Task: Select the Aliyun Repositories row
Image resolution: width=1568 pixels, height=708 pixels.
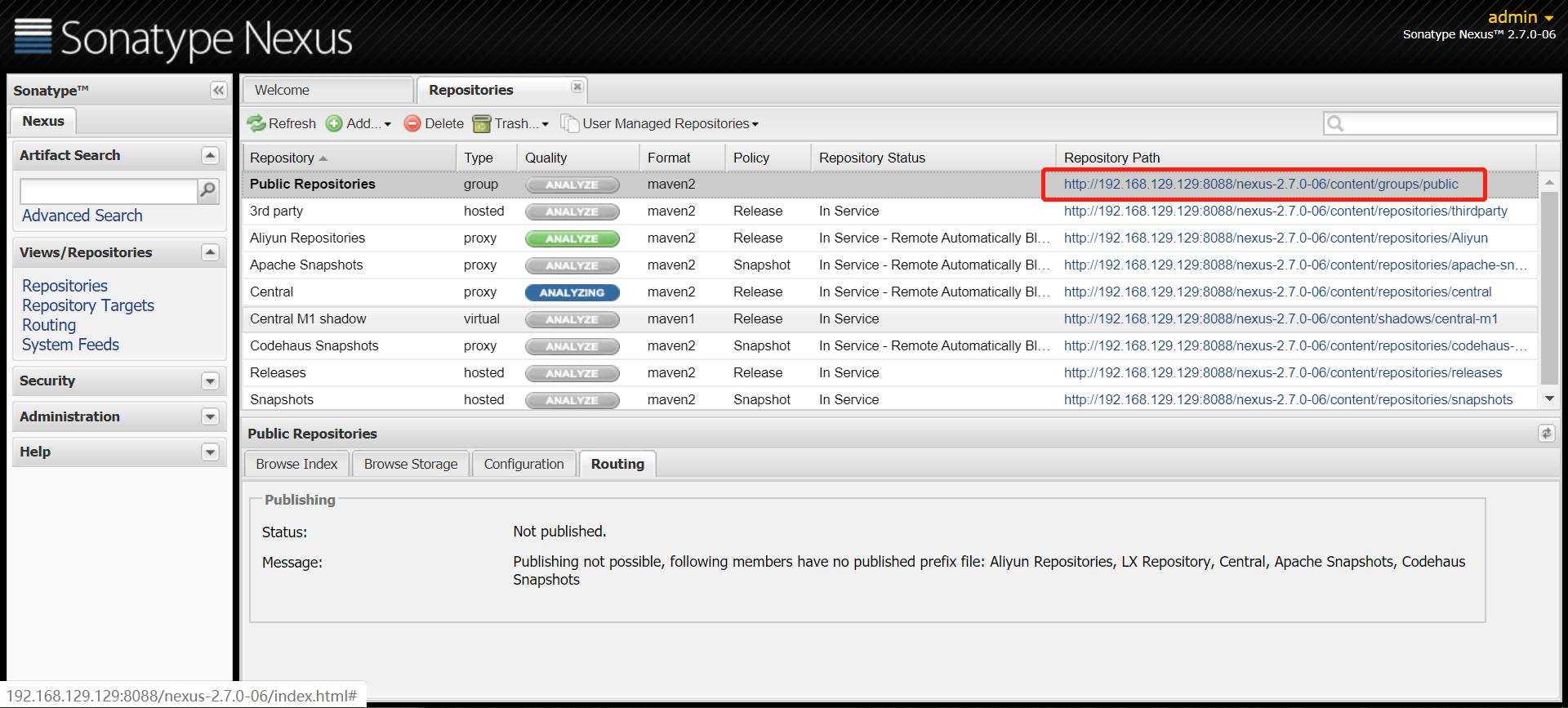Action: [x=890, y=238]
